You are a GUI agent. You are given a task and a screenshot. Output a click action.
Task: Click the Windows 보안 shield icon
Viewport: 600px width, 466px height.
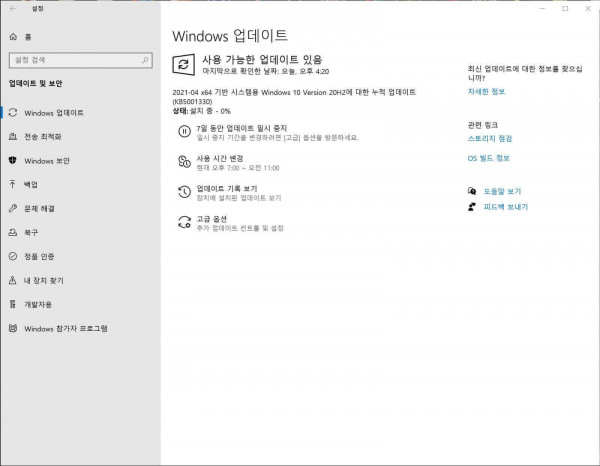tap(13, 160)
